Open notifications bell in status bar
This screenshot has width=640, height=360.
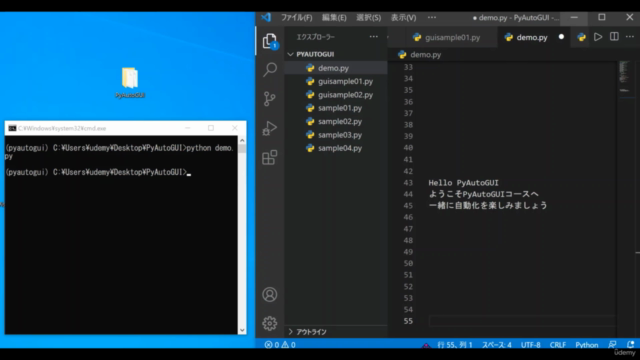point(631,344)
